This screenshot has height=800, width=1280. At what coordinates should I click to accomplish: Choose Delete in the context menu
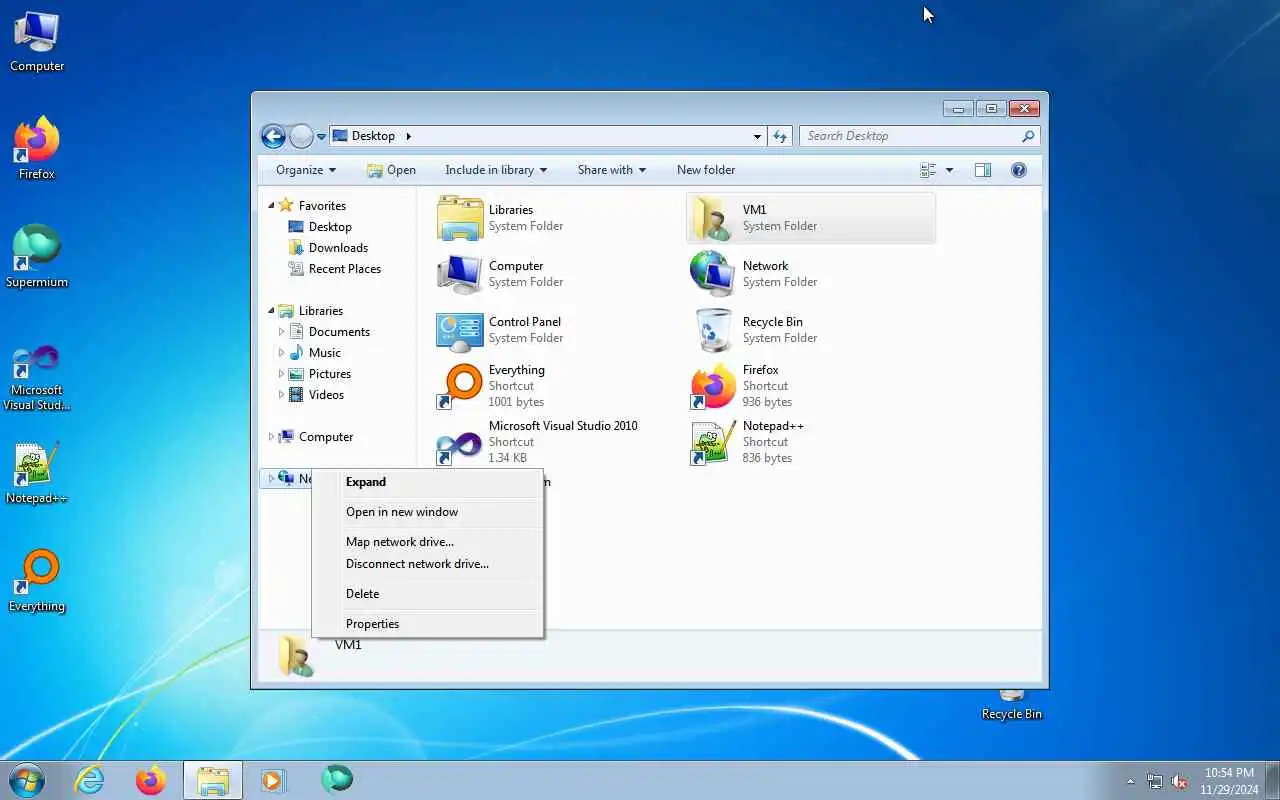(428, 594)
